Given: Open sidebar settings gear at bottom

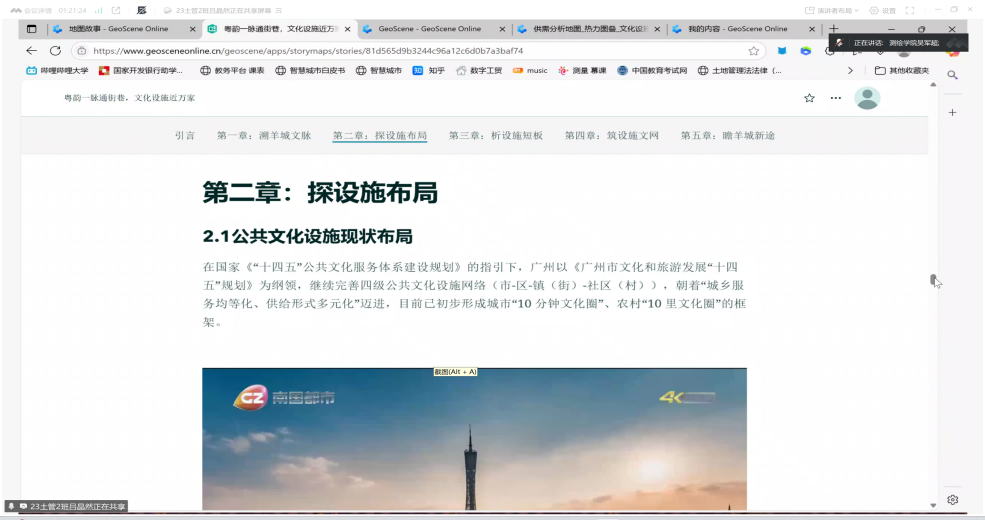Looking at the screenshot, I should [953, 500].
